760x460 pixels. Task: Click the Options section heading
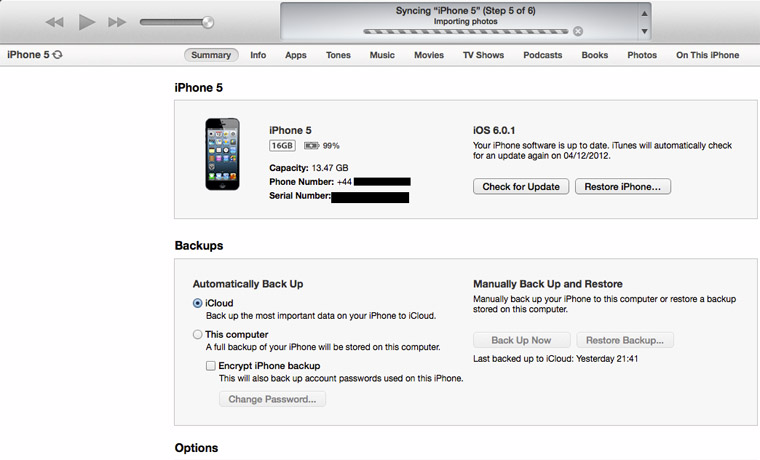(196, 448)
